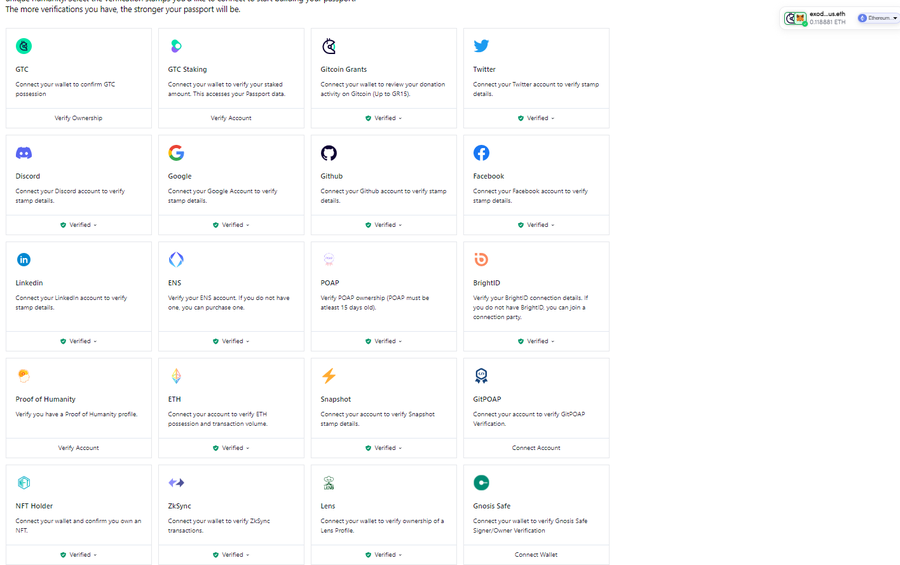Image resolution: width=900 pixels, height=565 pixels.
Task: Click the LinkedIn logo icon
Action: point(24,260)
